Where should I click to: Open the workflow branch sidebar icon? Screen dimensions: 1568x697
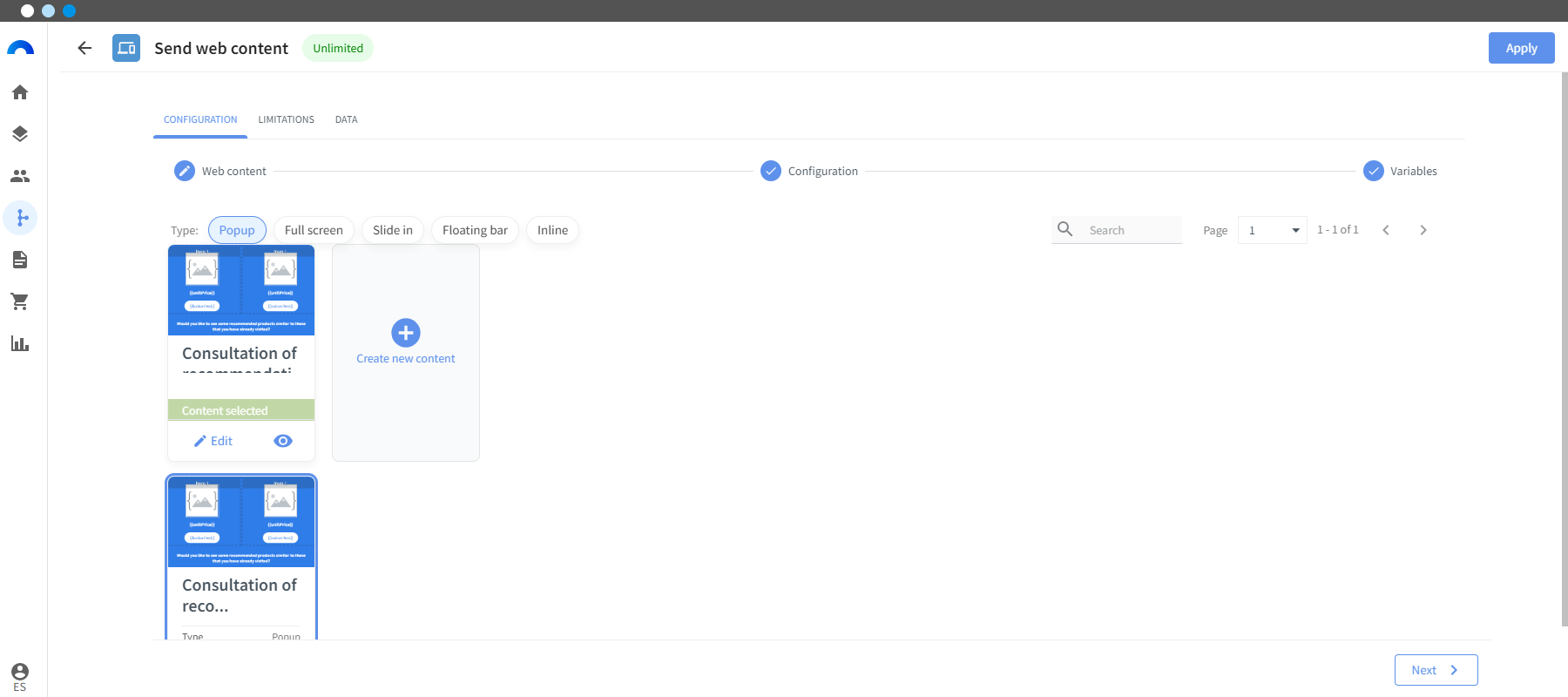[x=20, y=218]
